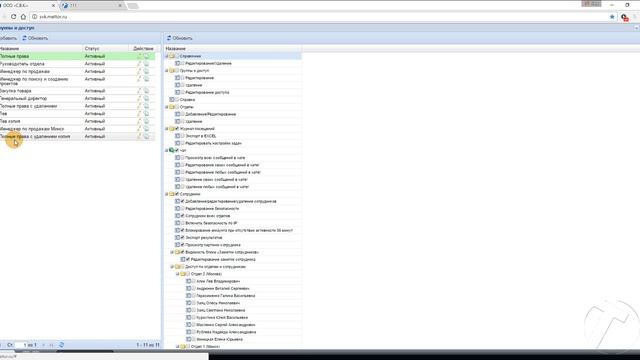Switch to the second browser tab
The height and width of the screenshot is (360, 640).
point(93,5)
